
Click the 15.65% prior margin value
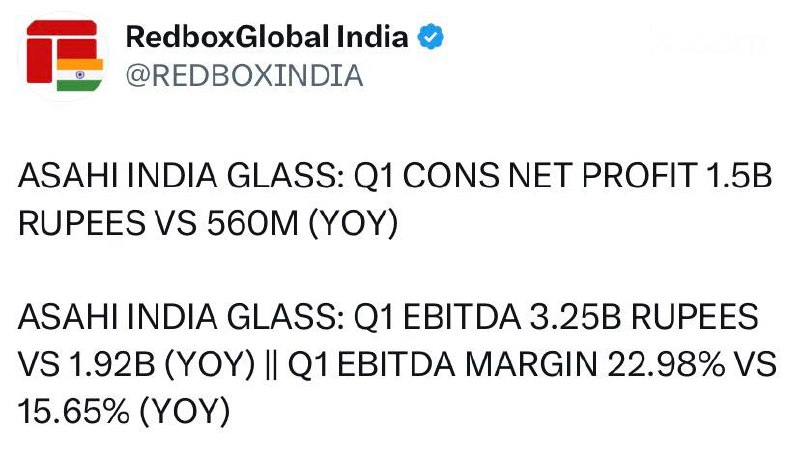click(x=73, y=412)
